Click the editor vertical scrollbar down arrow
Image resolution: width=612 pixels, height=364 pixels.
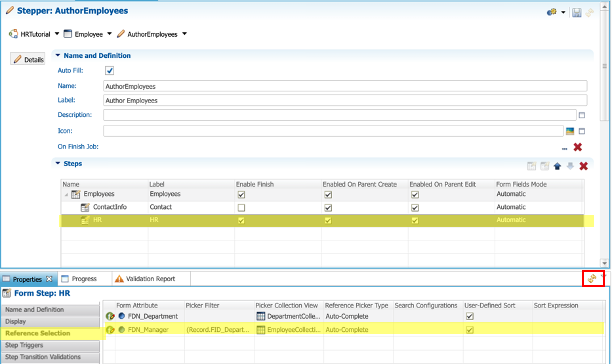click(x=604, y=263)
